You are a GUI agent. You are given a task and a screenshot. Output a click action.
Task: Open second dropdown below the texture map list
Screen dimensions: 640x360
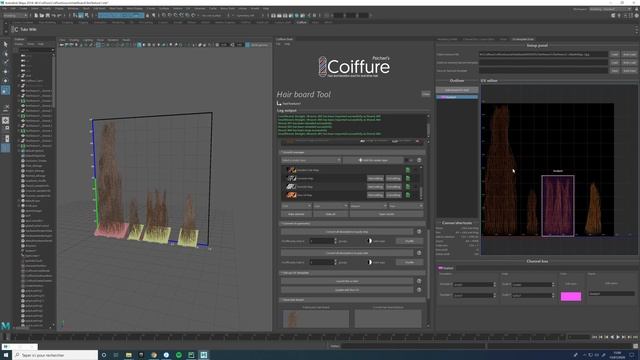[x=331, y=206]
